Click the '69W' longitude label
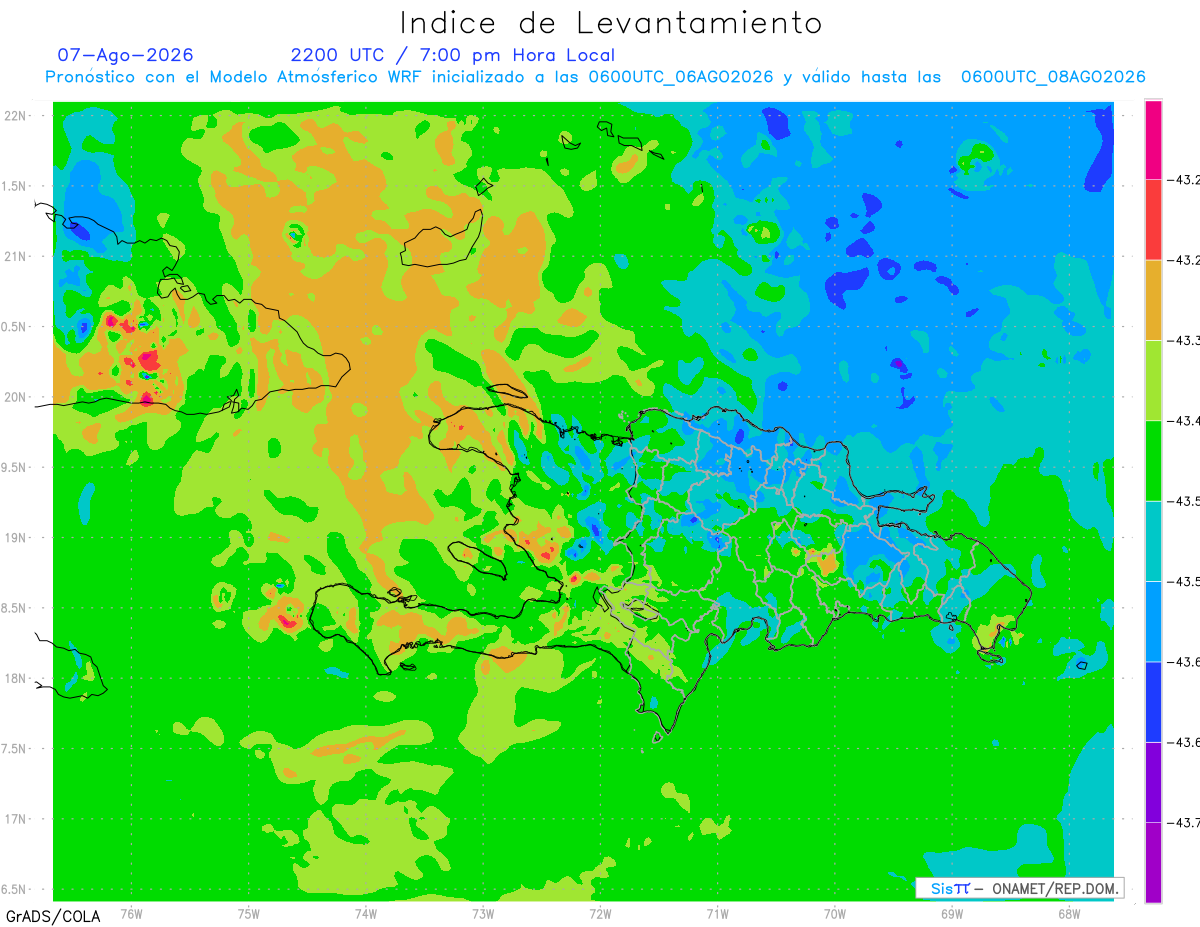Screen dimensions: 1200x927 (x=952, y=914)
